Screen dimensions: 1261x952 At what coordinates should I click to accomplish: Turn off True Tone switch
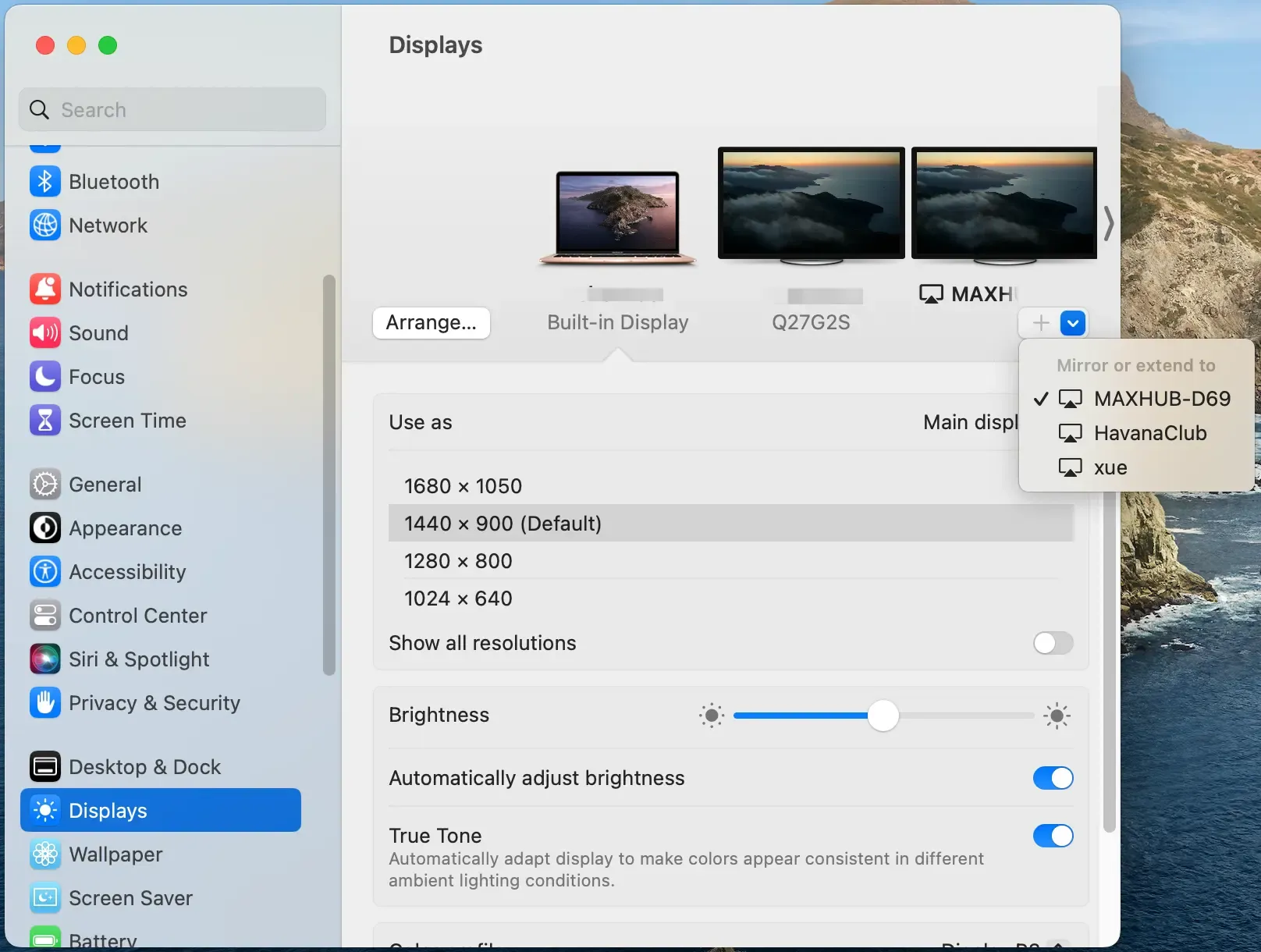point(1053,836)
